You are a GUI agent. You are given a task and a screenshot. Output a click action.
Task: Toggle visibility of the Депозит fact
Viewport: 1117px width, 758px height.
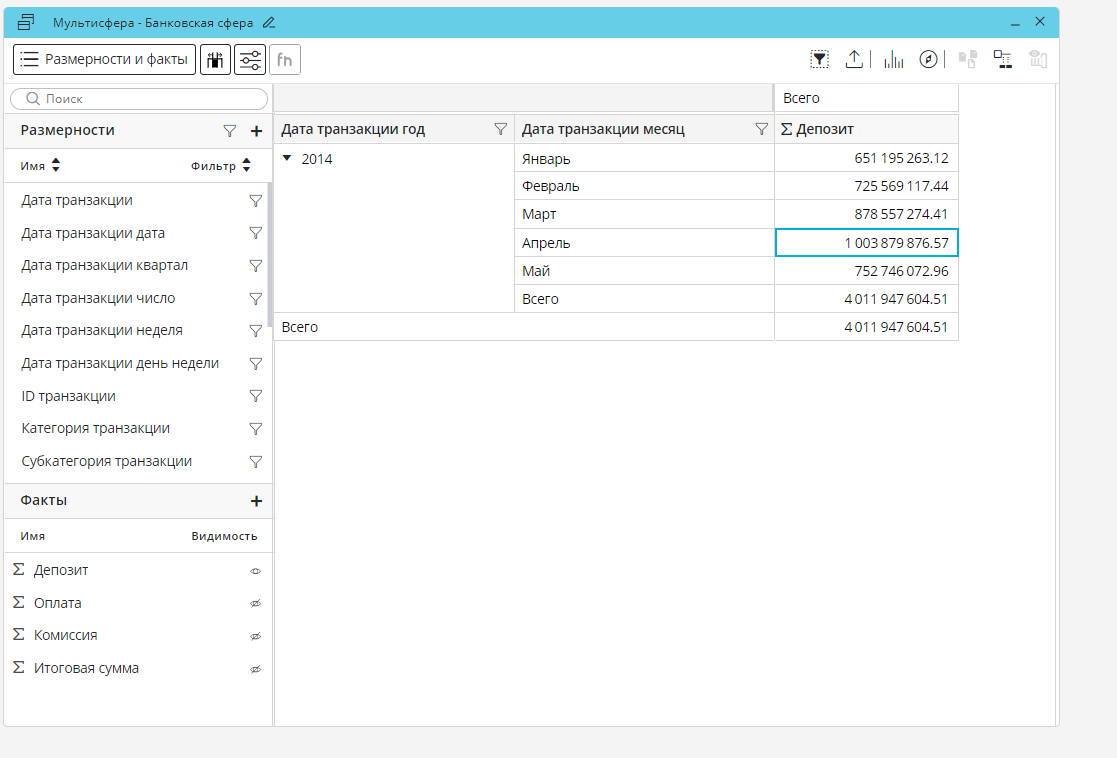coord(255,571)
